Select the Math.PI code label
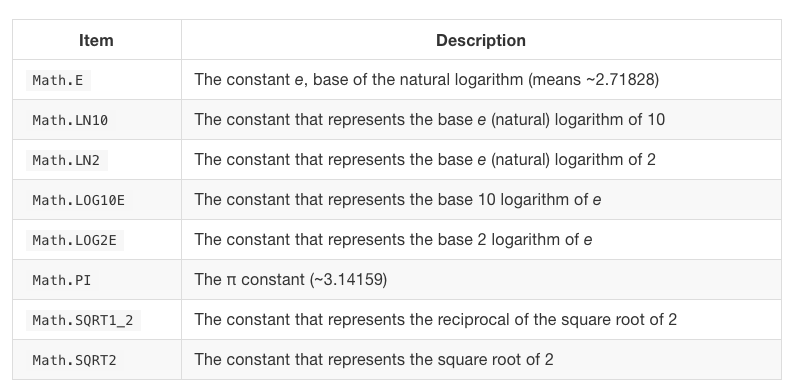793x391 pixels. (x=62, y=280)
